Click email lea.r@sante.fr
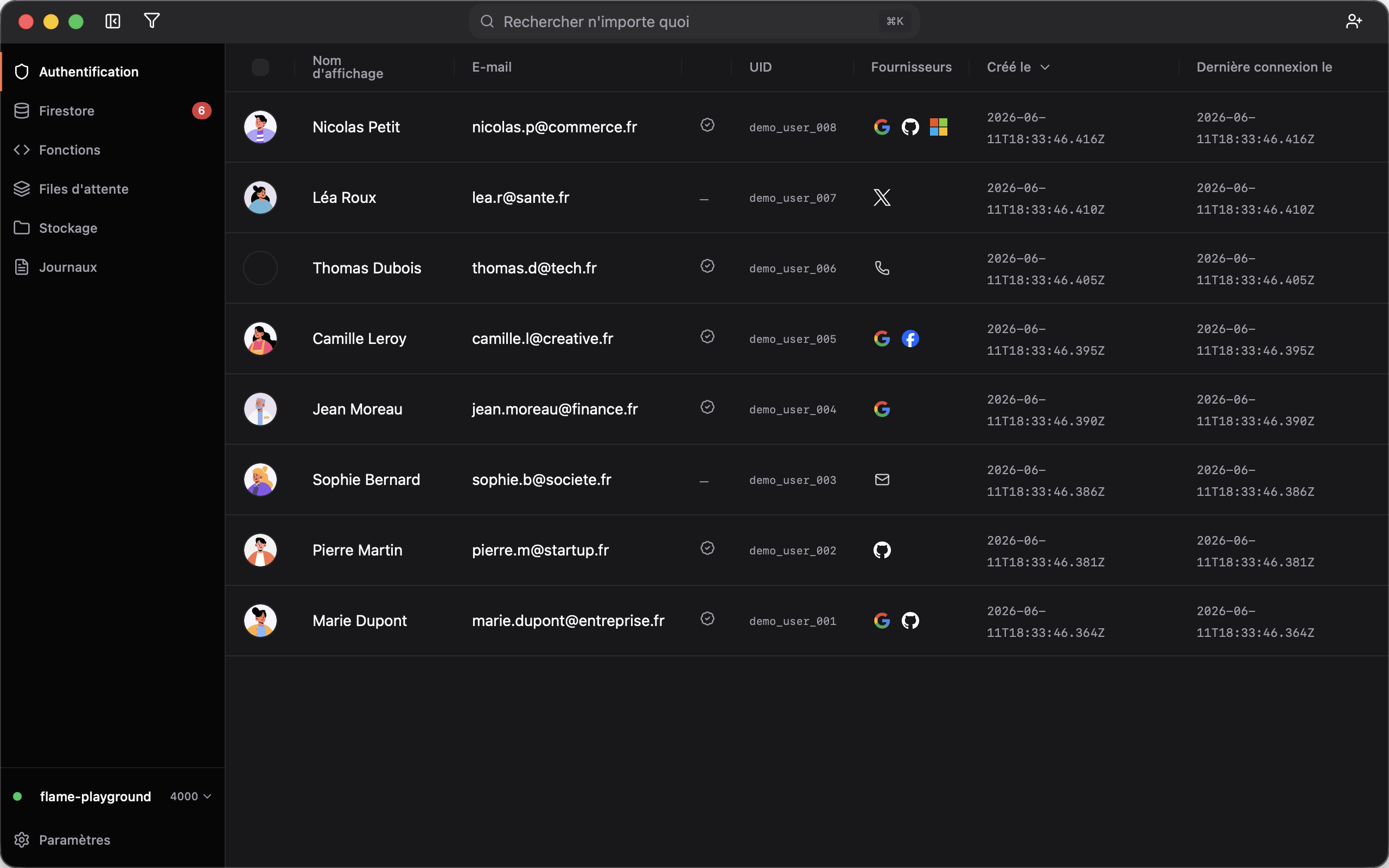The width and height of the screenshot is (1389, 868). (520, 197)
